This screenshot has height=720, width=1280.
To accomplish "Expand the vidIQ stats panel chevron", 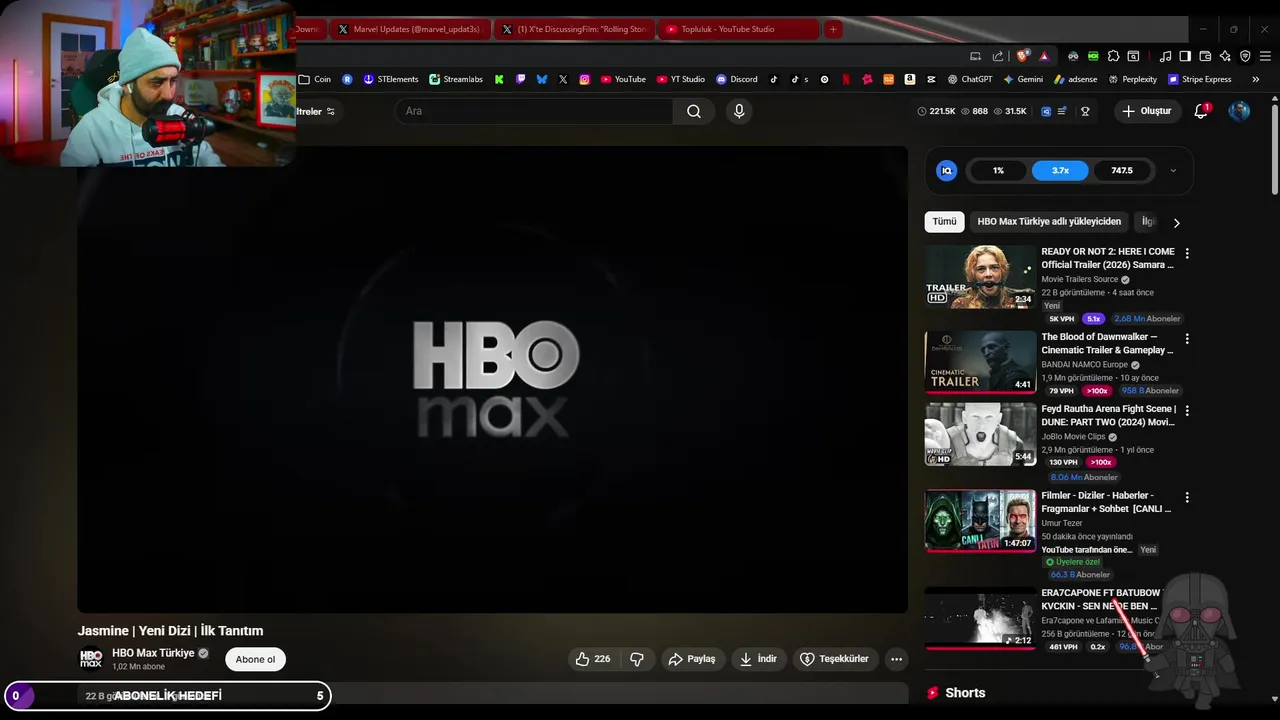I will (x=1173, y=171).
